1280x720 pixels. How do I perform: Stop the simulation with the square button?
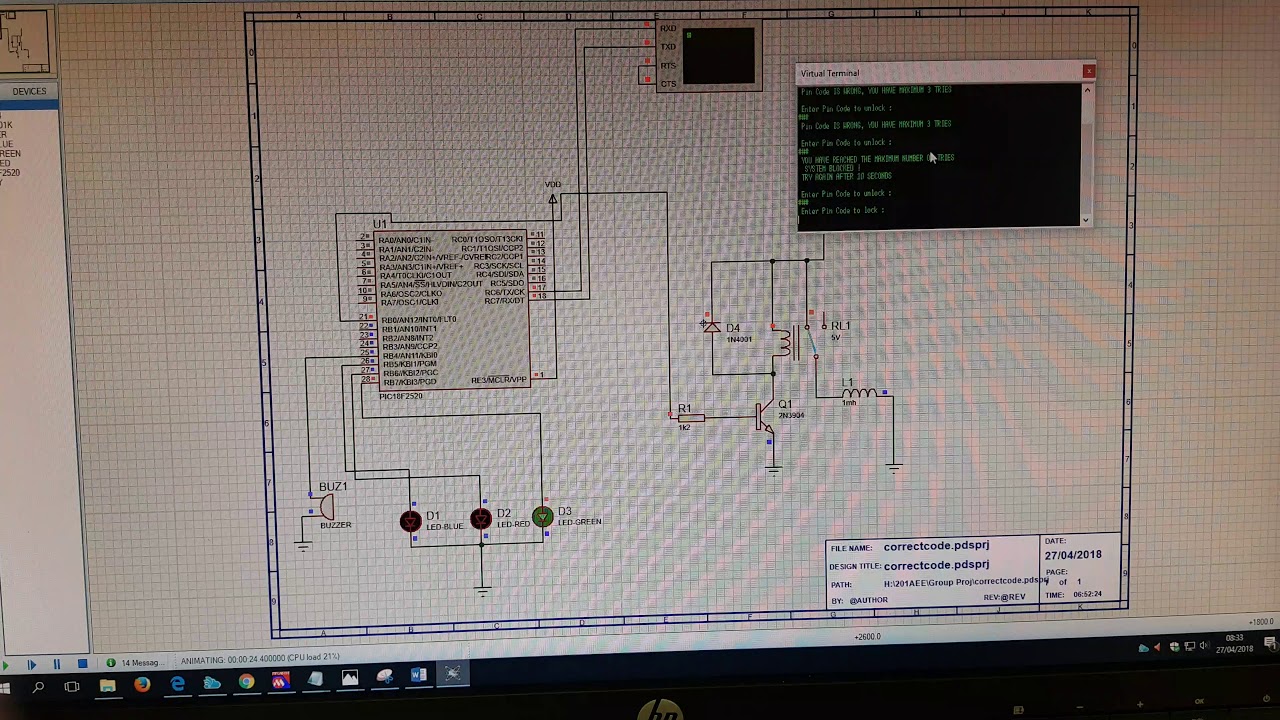point(82,664)
